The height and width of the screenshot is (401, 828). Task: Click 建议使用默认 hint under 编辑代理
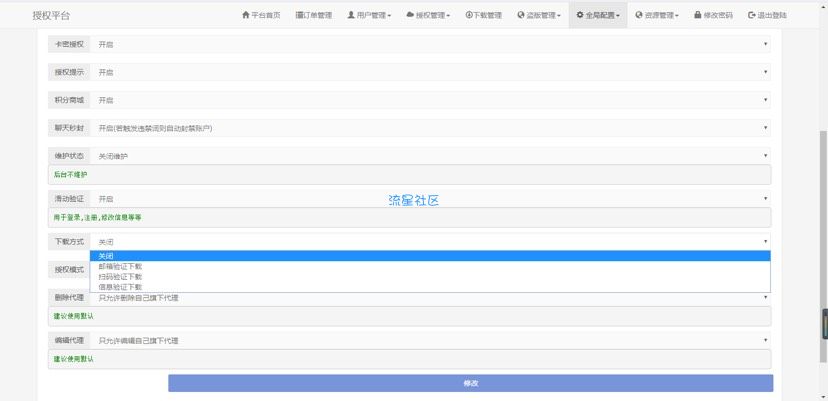pos(74,359)
